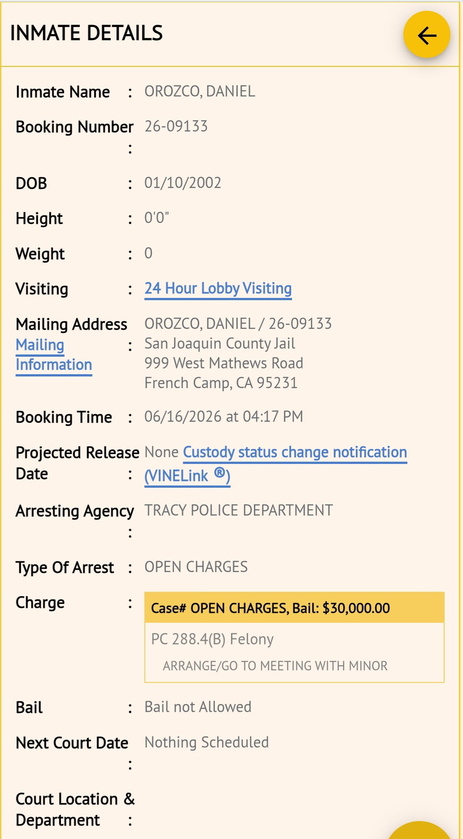The width and height of the screenshot is (463, 839).
Task: Select the booking number value 26-09133
Action: [x=176, y=126]
